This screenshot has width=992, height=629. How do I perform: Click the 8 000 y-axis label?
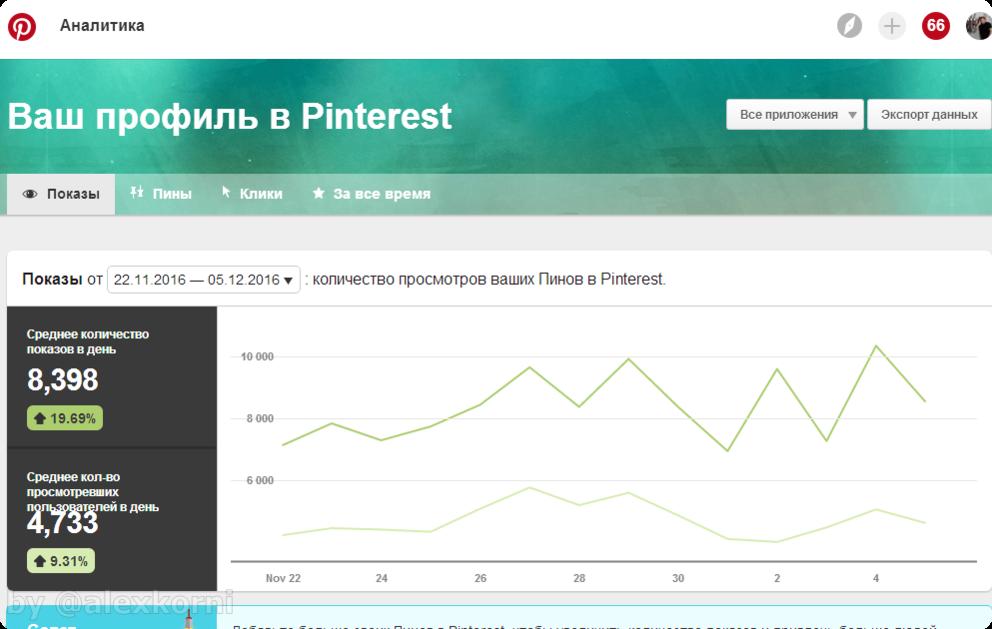pos(260,419)
